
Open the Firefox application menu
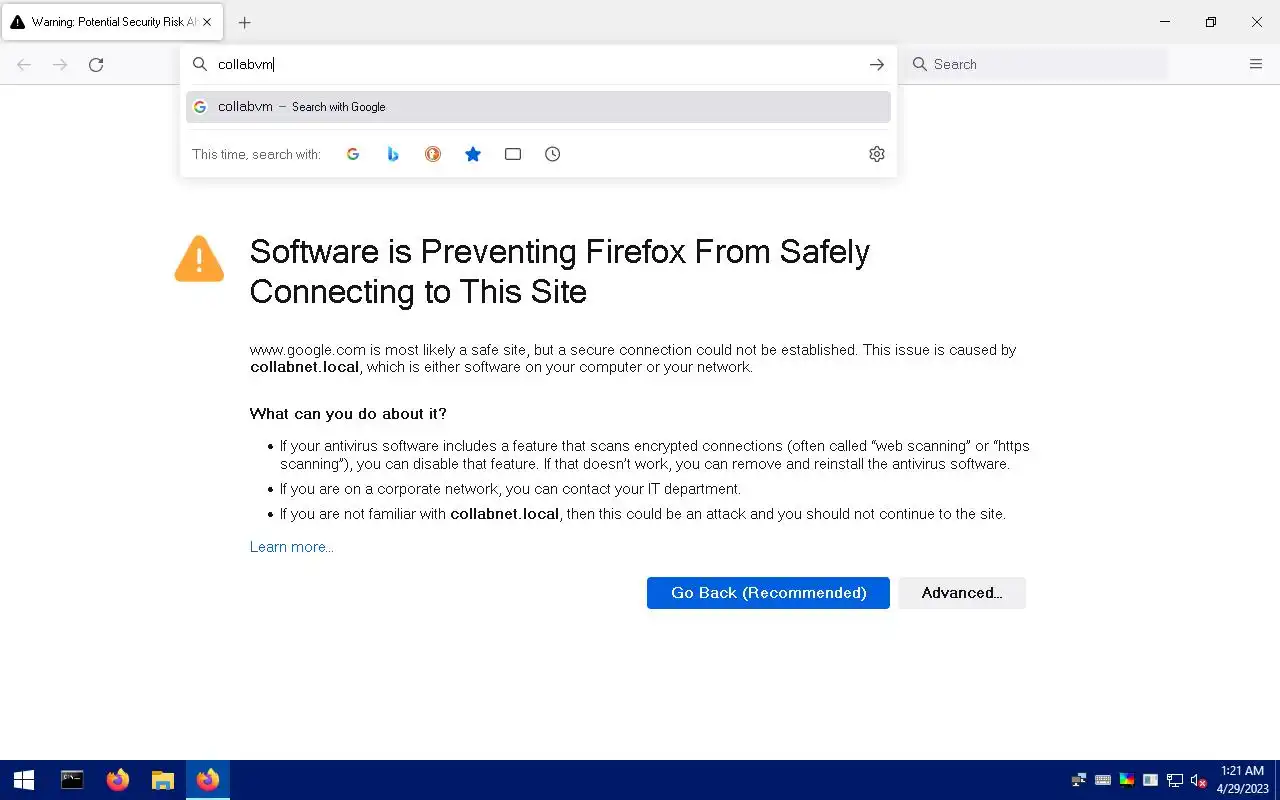coord(1256,64)
